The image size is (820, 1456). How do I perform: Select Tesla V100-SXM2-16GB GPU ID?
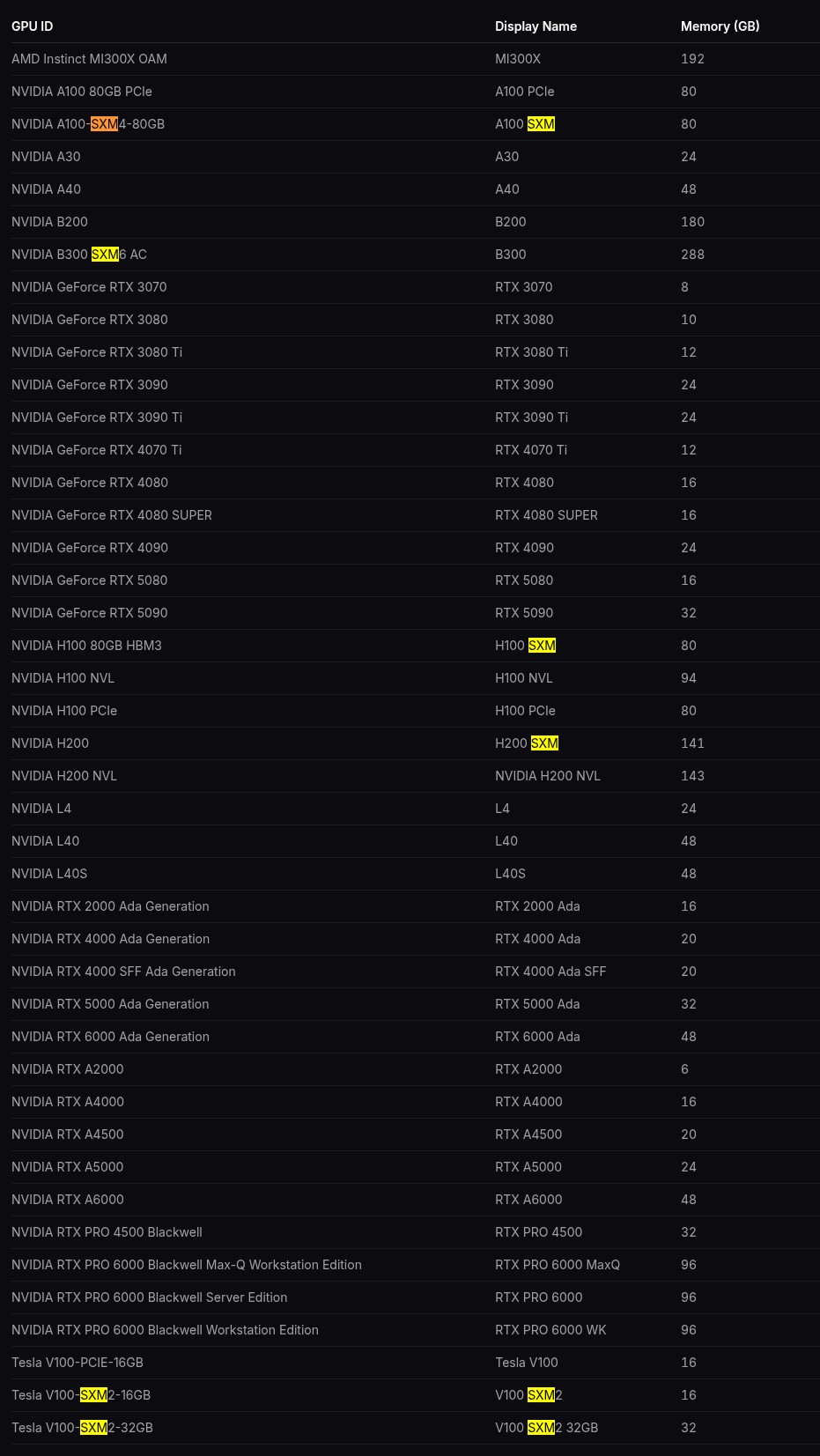coord(81,1395)
